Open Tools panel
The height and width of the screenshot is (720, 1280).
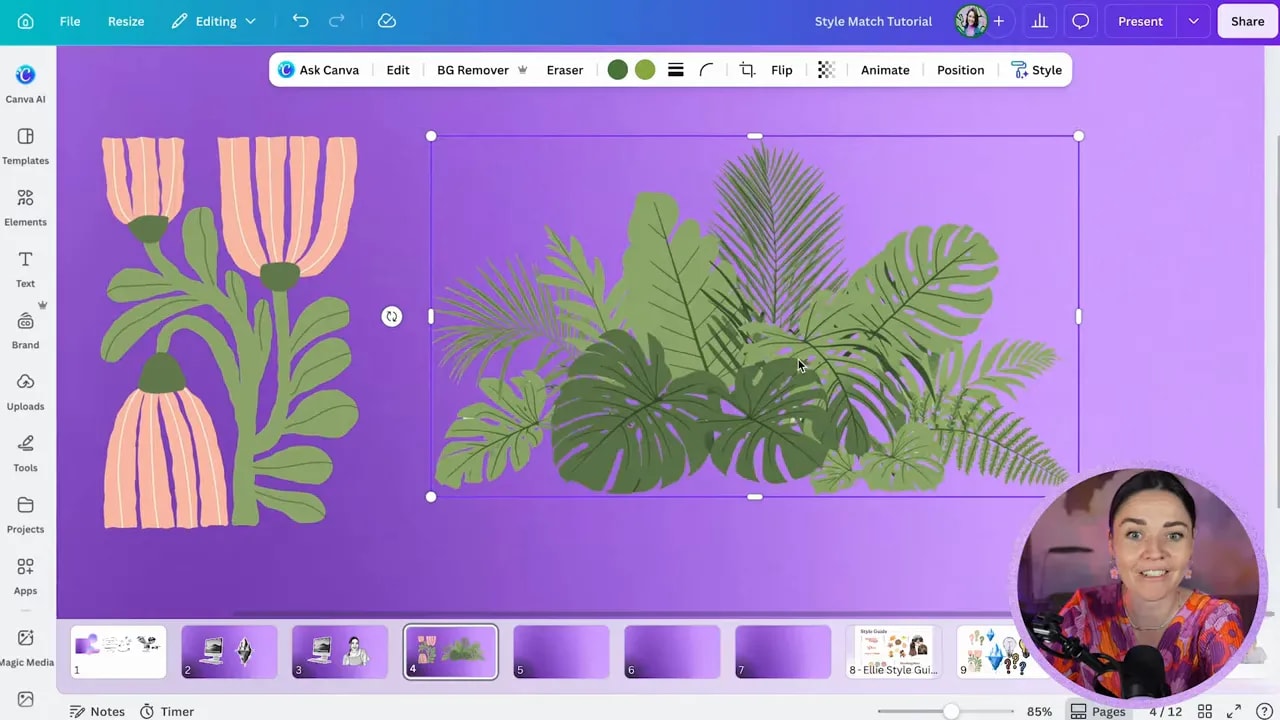[x=25, y=454]
